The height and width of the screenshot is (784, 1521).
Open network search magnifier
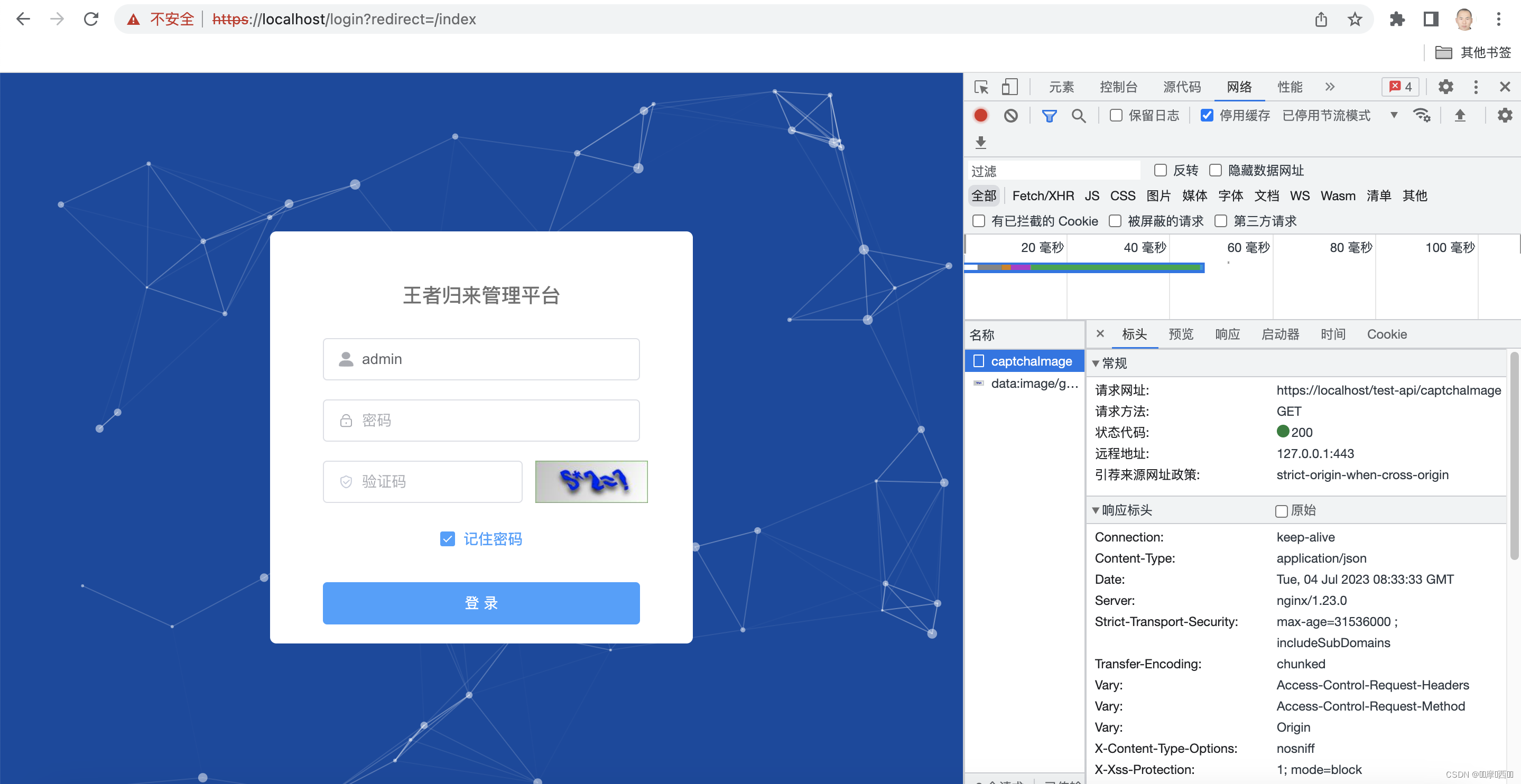tap(1079, 116)
